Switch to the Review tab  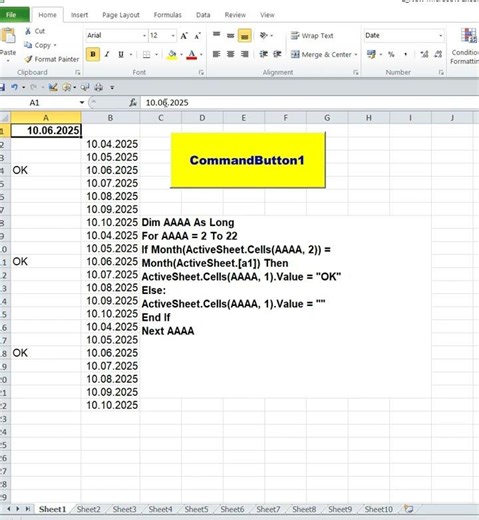pyautogui.click(x=235, y=15)
